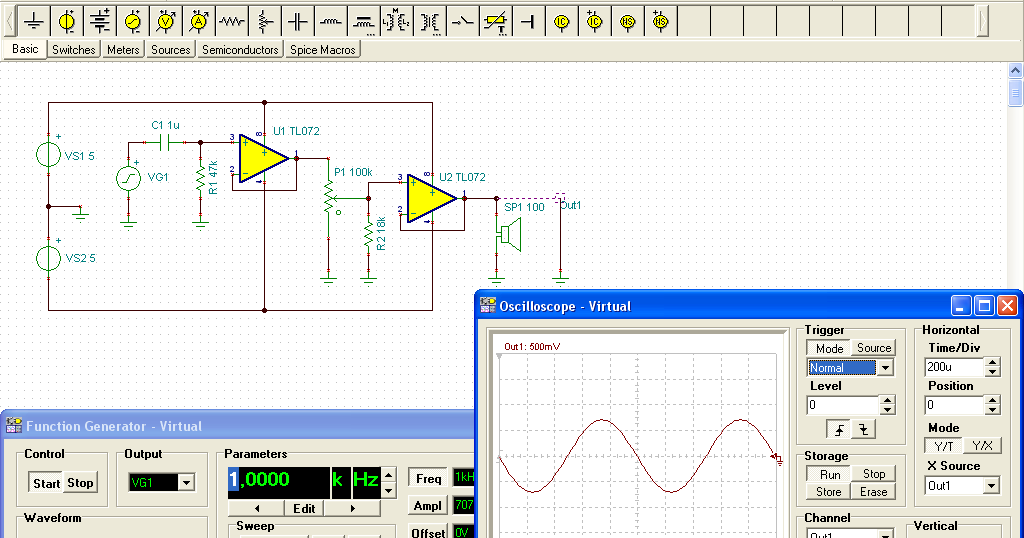Switch to the Meters tab
The width and height of the screenshot is (1024, 538).
[123, 50]
